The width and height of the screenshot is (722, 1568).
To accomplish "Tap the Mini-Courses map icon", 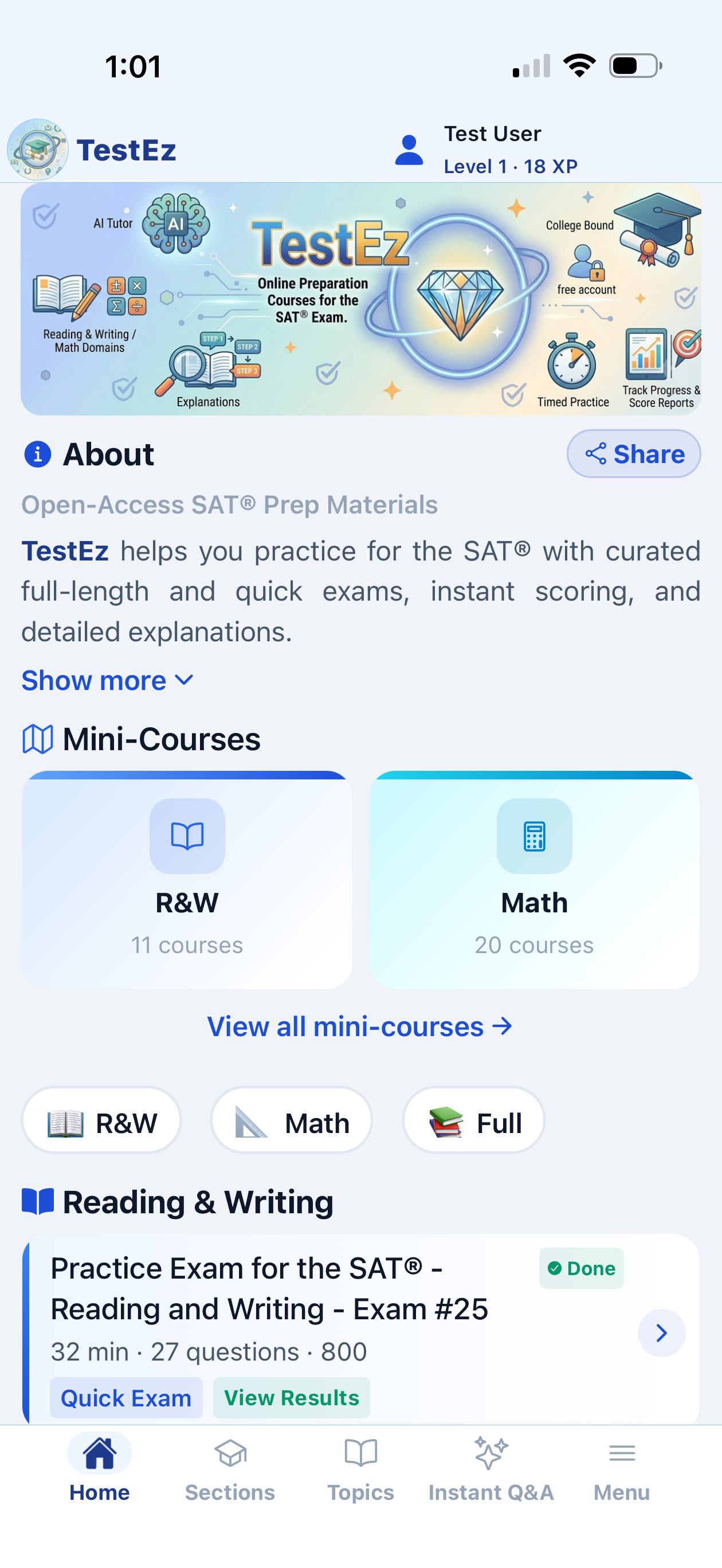I will point(38,739).
